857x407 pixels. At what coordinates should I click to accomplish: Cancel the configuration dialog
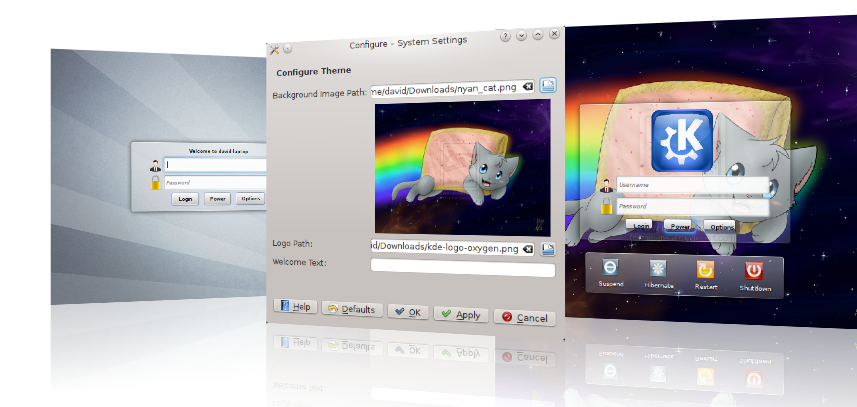(x=525, y=317)
